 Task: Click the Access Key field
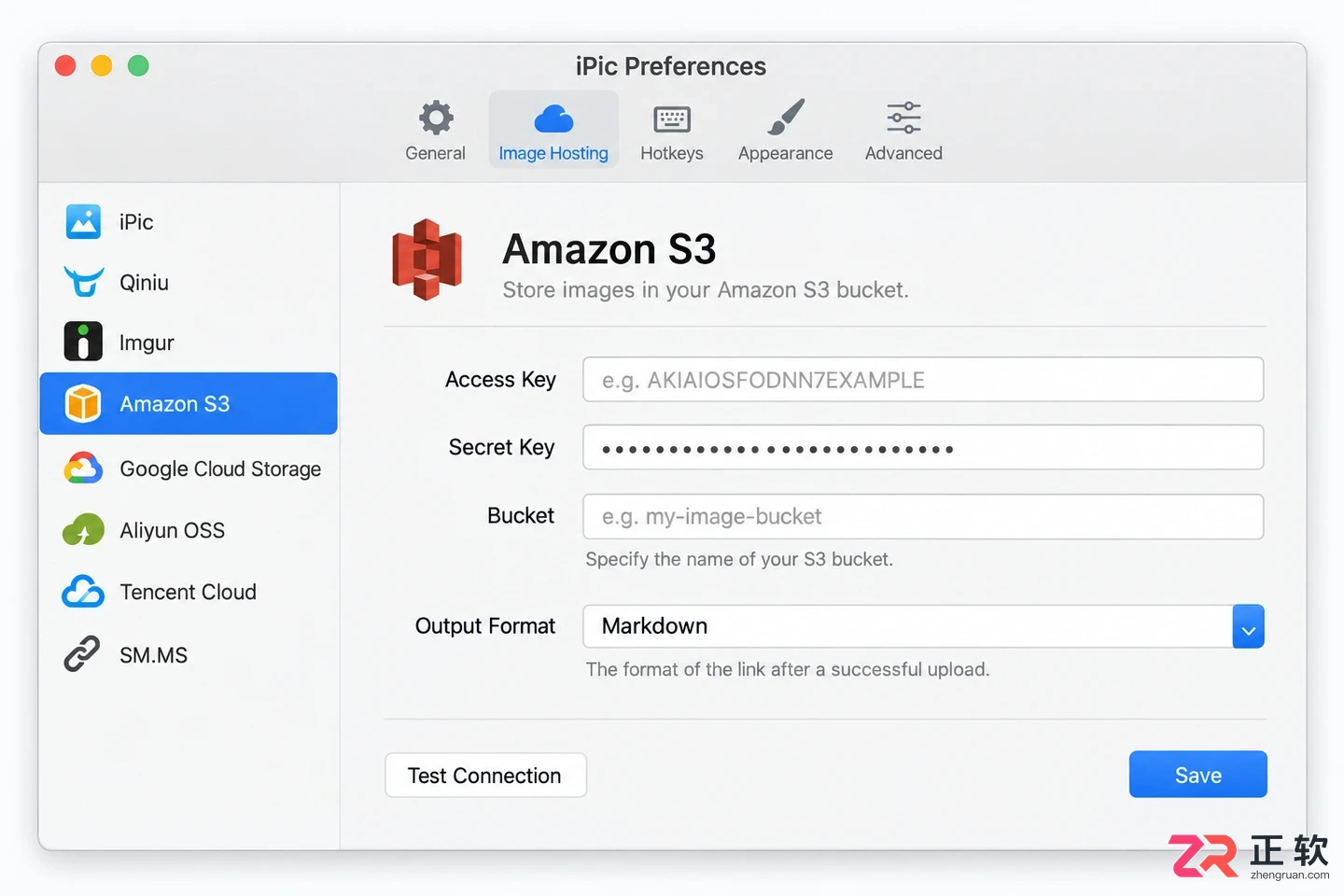[923, 380]
